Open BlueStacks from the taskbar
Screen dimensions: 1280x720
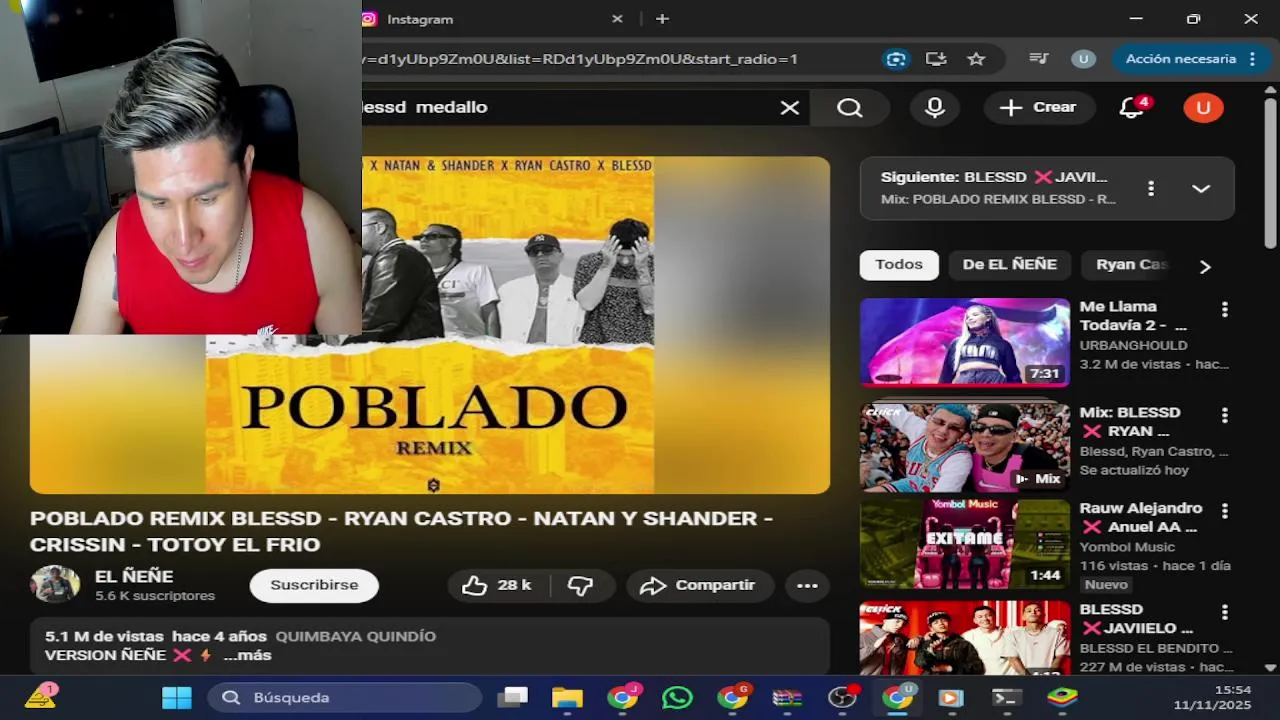click(x=1062, y=697)
